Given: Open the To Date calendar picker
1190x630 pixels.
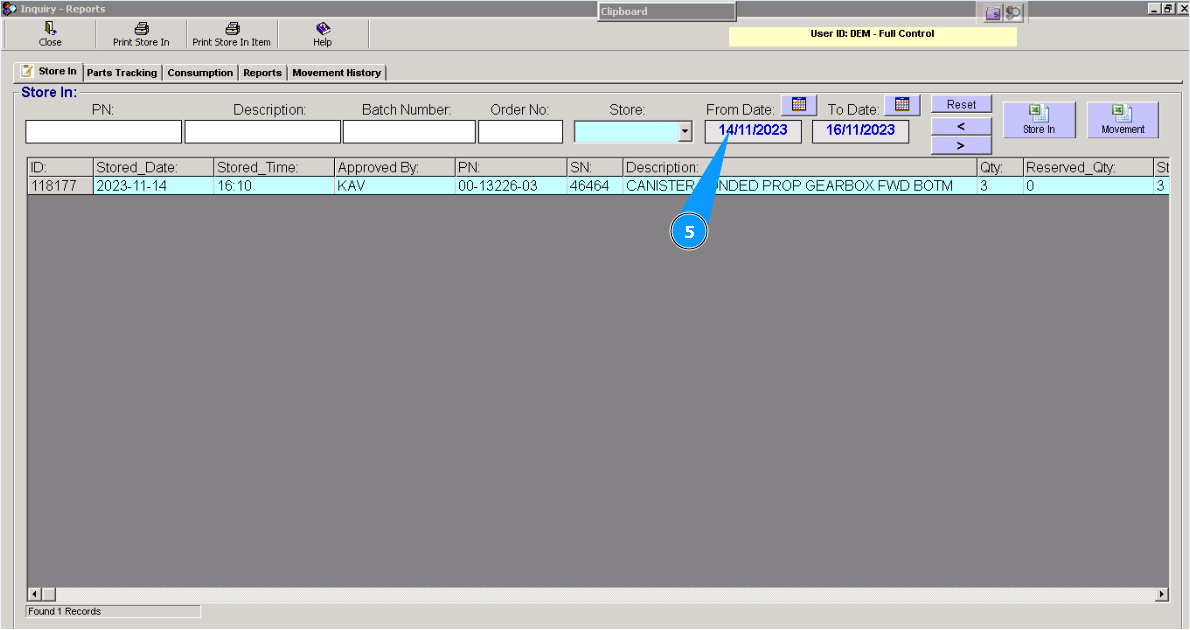Looking at the screenshot, I should click(x=902, y=105).
